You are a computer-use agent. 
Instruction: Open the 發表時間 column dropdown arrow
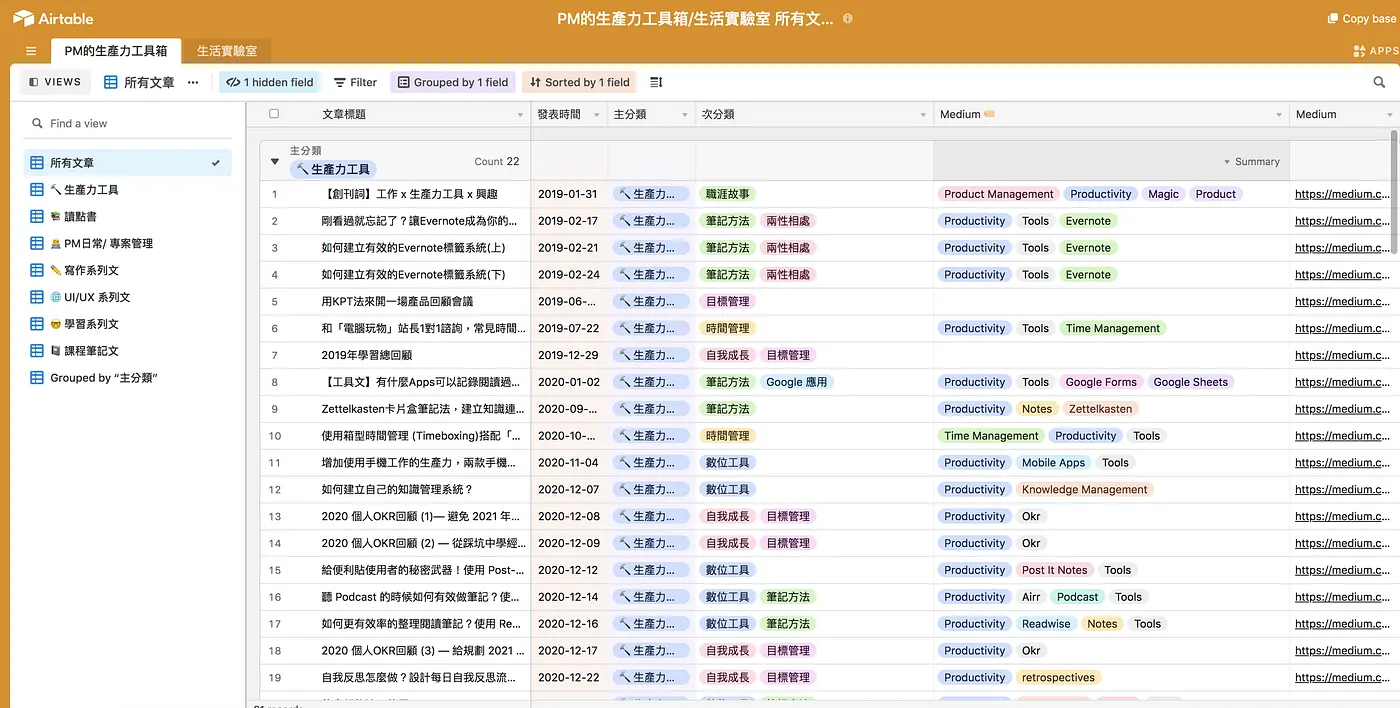point(597,115)
